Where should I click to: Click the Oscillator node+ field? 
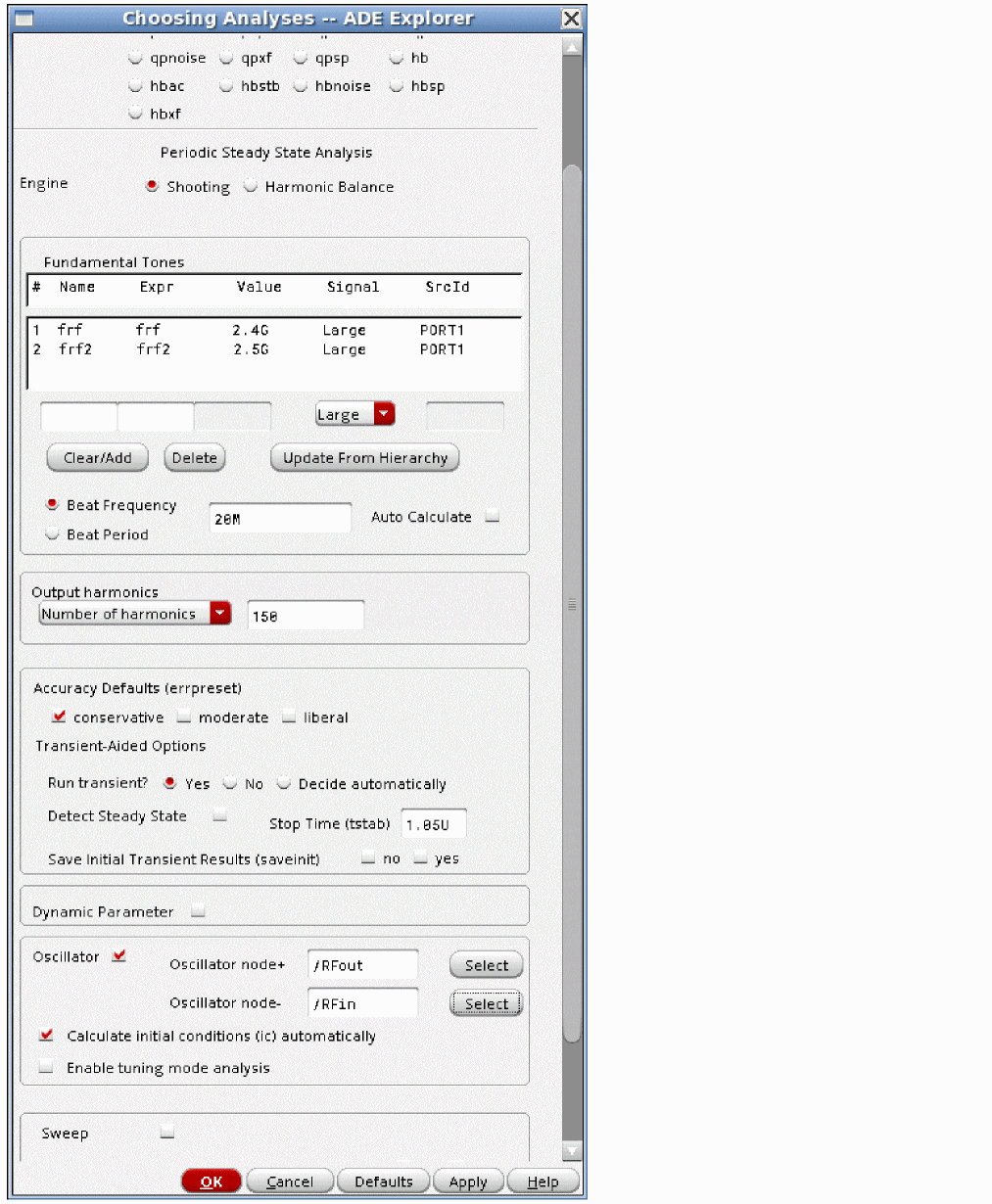point(362,965)
